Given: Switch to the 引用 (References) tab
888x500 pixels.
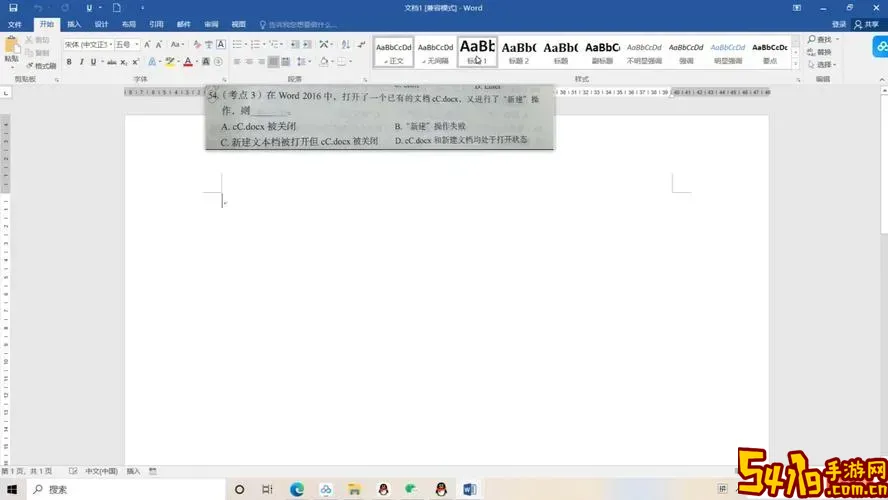Looking at the screenshot, I should pyautogui.click(x=156, y=24).
